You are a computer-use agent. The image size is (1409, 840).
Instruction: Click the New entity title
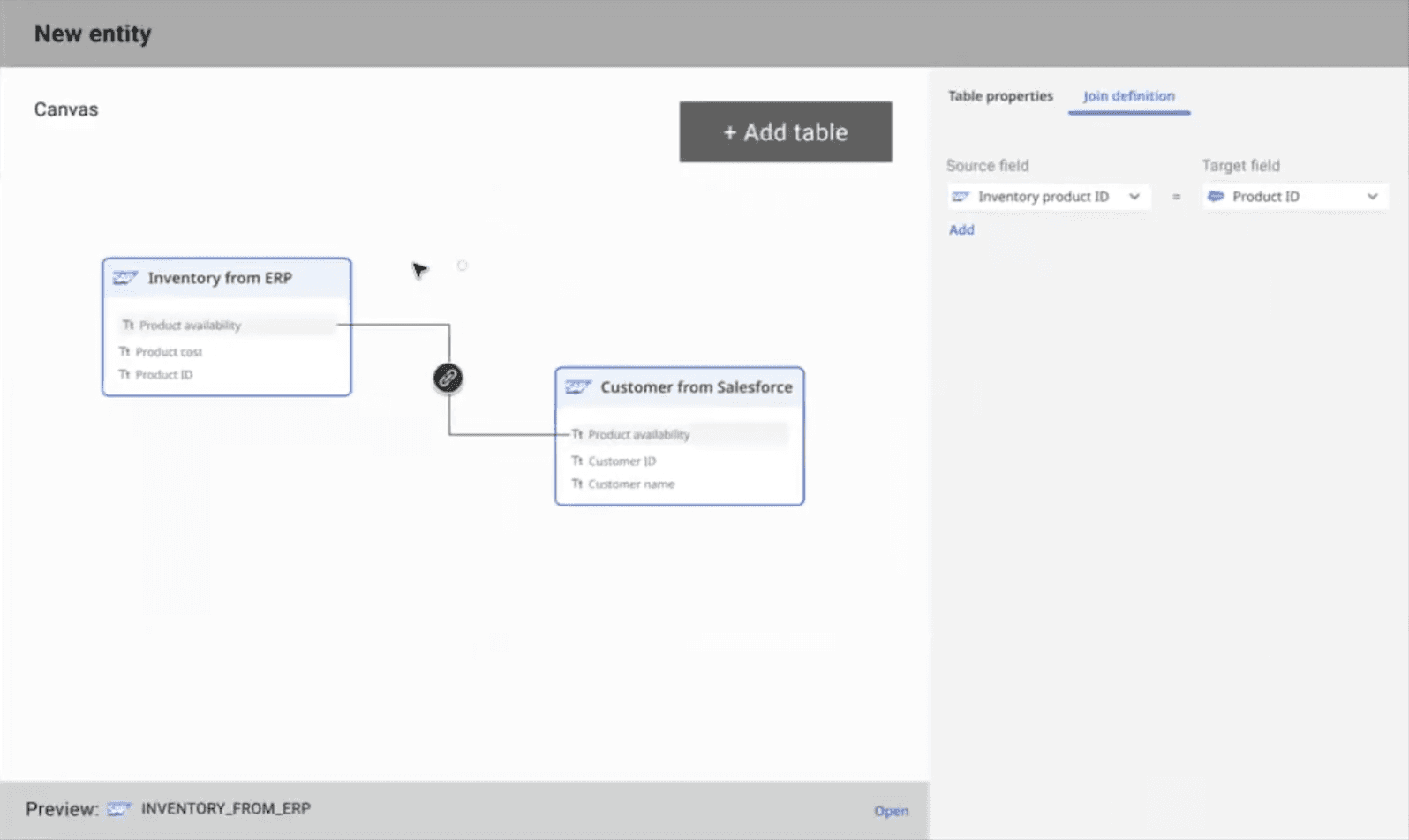[x=93, y=34]
